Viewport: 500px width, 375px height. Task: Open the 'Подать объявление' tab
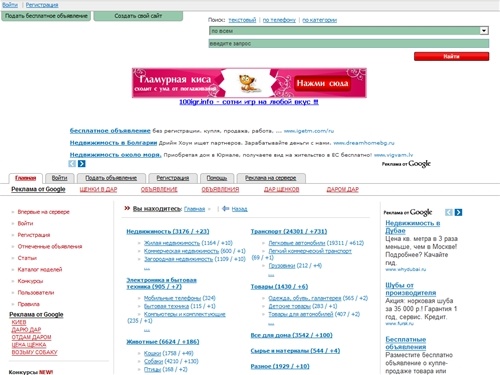point(111,178)
